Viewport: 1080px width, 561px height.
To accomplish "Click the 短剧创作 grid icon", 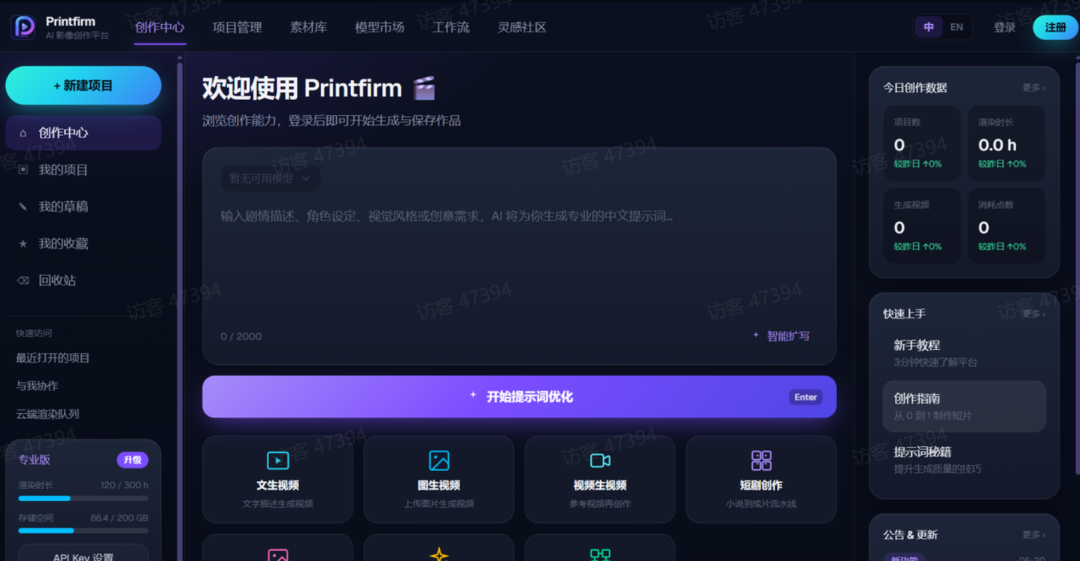I will click(x=761, y=460).
